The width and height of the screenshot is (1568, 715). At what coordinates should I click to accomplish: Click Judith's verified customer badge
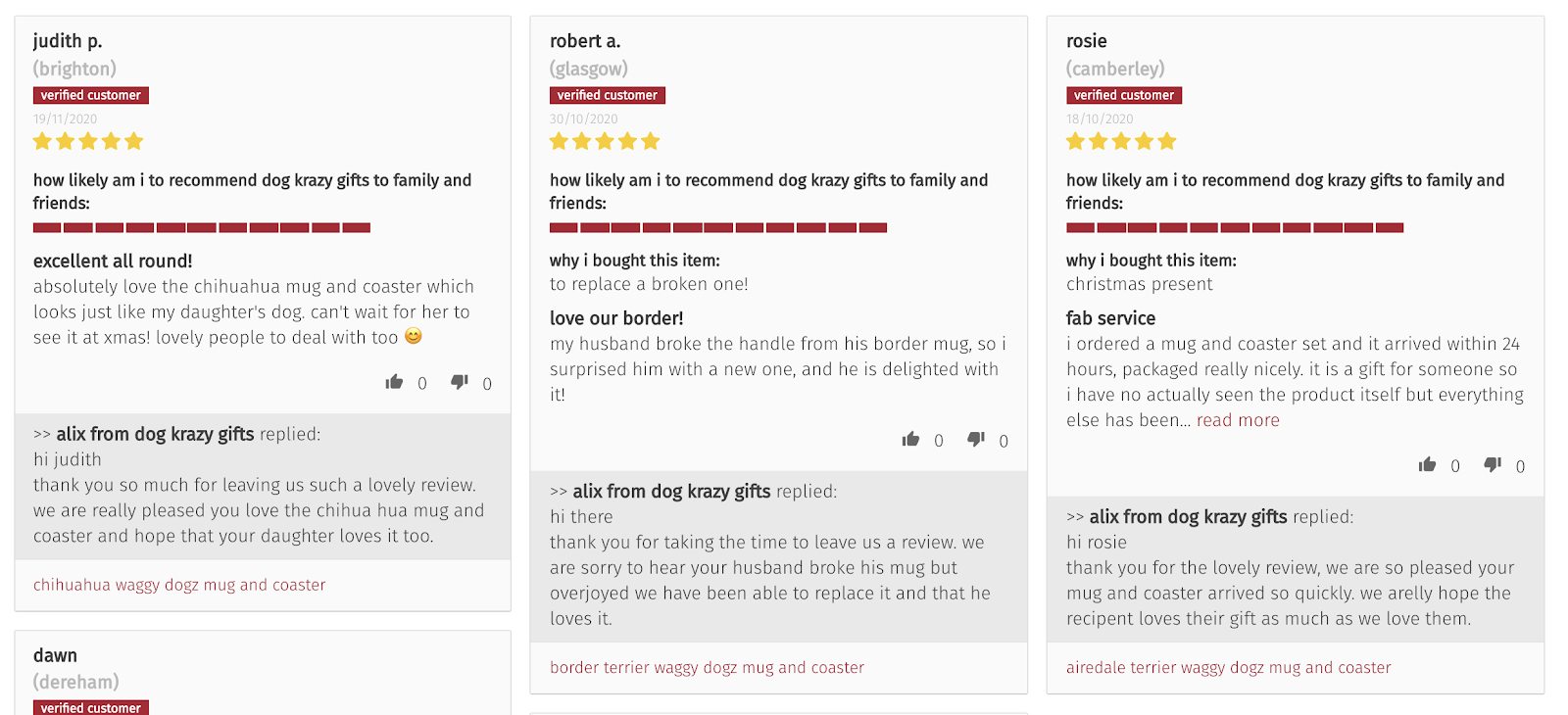[91, 95]
